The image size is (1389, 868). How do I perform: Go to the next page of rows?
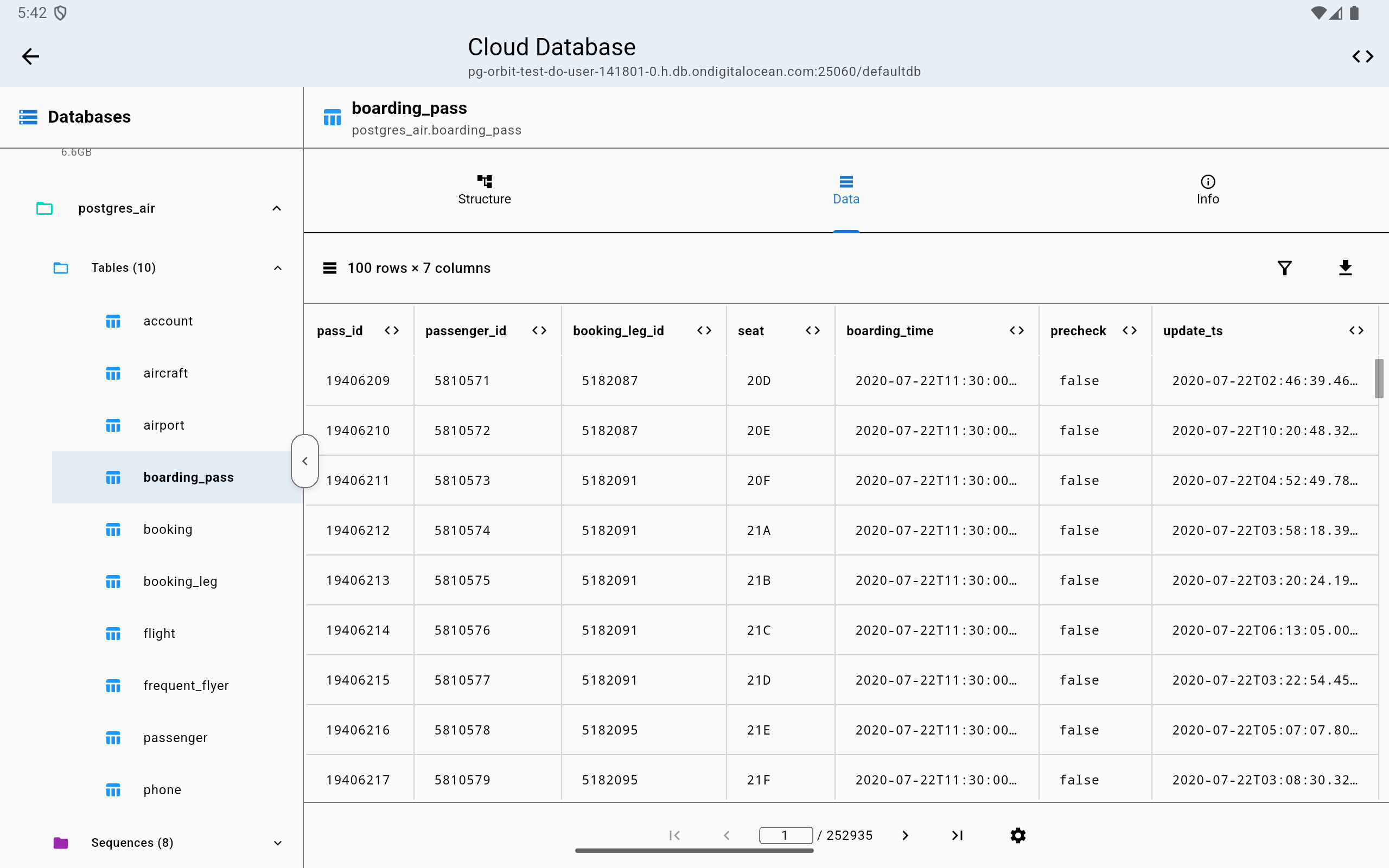905,835
